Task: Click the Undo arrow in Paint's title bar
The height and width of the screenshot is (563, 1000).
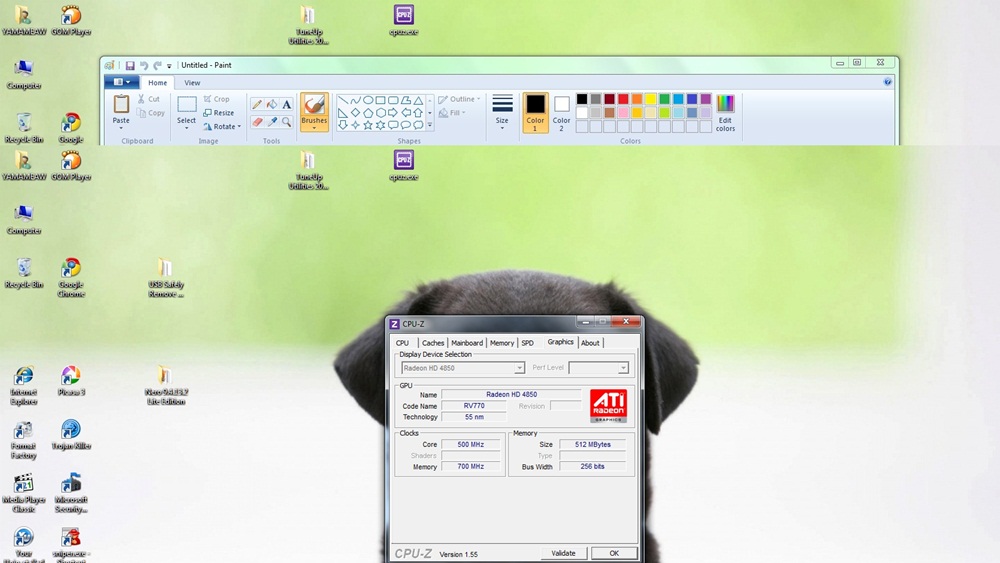Action: pos(144,65)
